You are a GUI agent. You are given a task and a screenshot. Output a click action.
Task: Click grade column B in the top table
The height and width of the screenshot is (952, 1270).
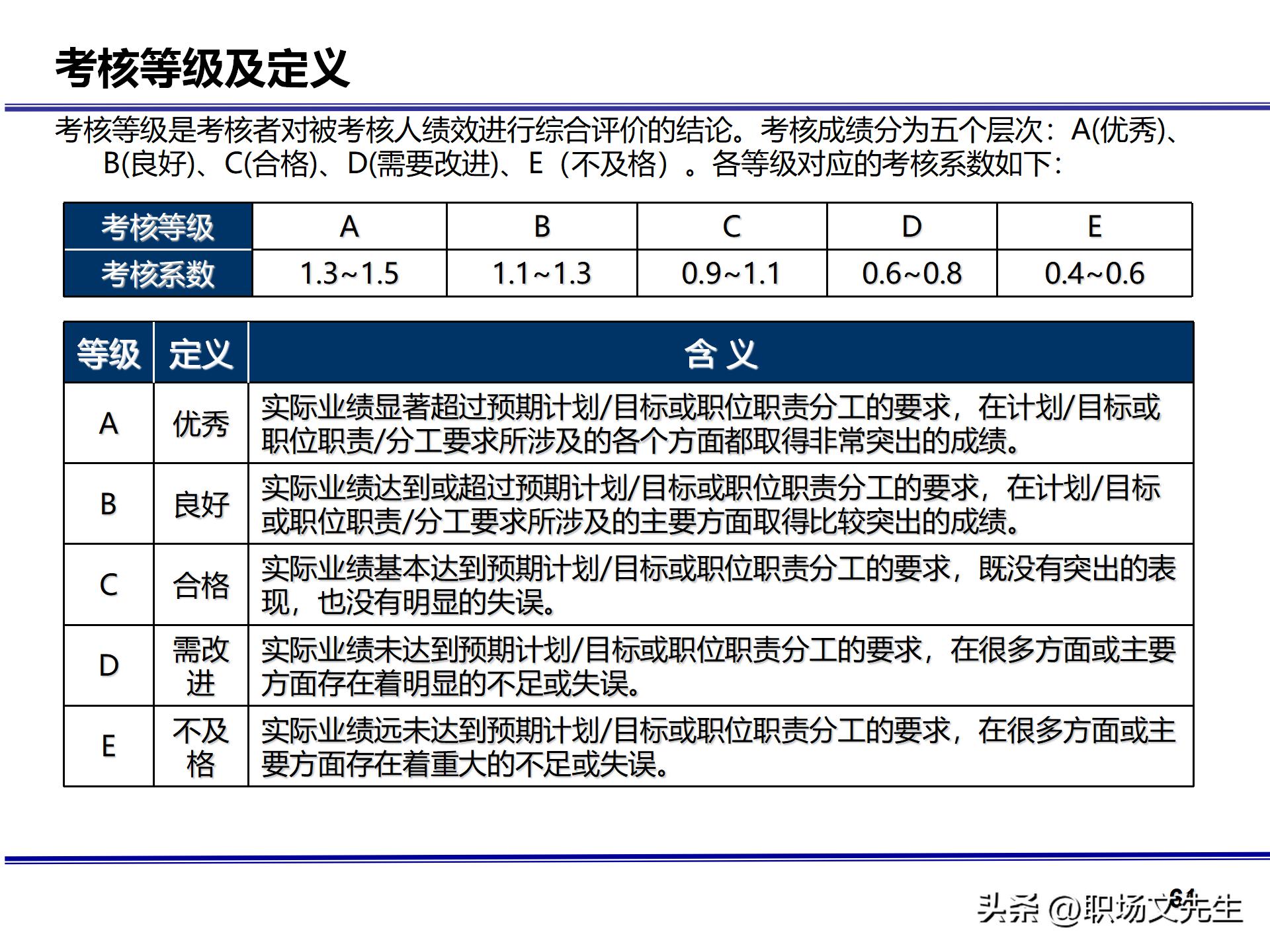pyautogui.click(x=542, y=228)
